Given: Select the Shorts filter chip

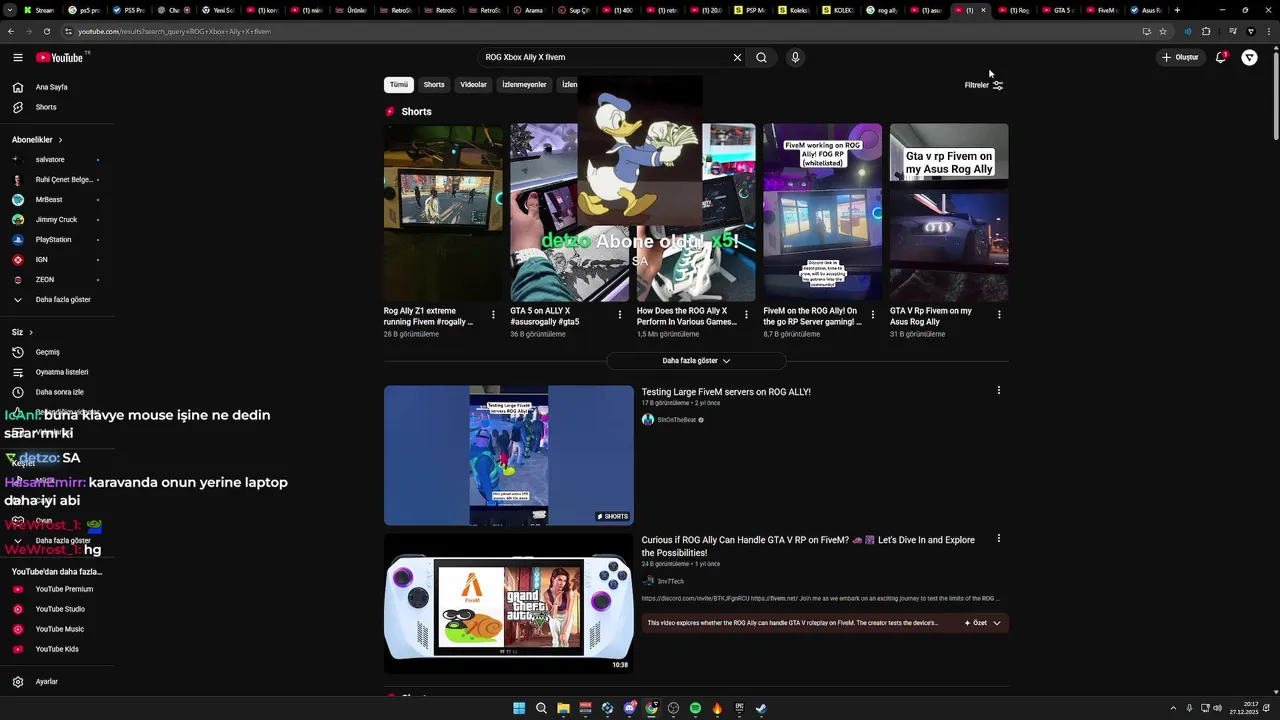Looking at the screenshot, I should 434,85.
